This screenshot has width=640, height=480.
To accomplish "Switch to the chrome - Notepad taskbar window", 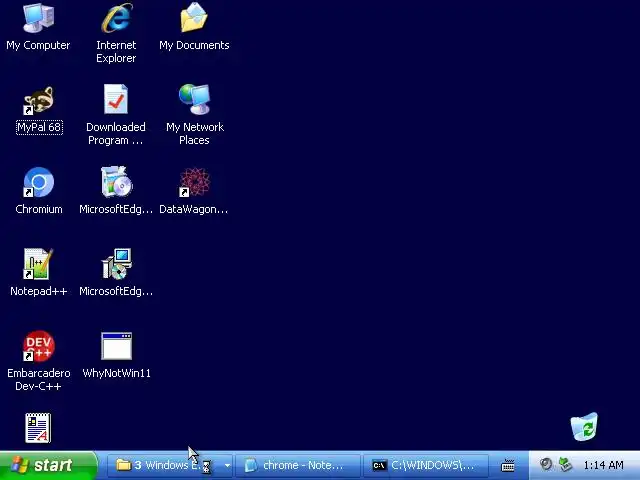I will pyautogui.click(x=298, y=465).
